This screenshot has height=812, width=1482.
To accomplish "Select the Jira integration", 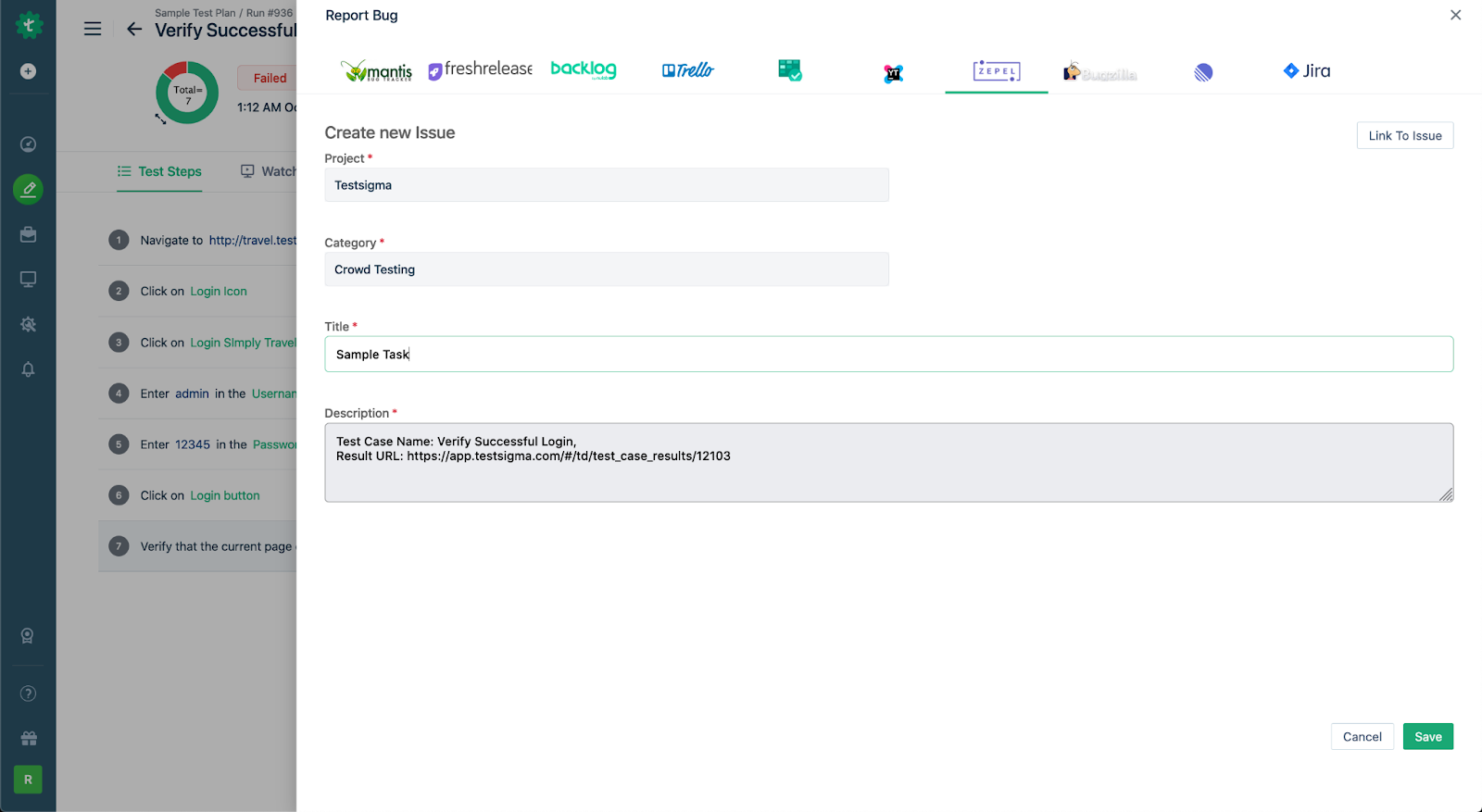I will click(1307, 70).
